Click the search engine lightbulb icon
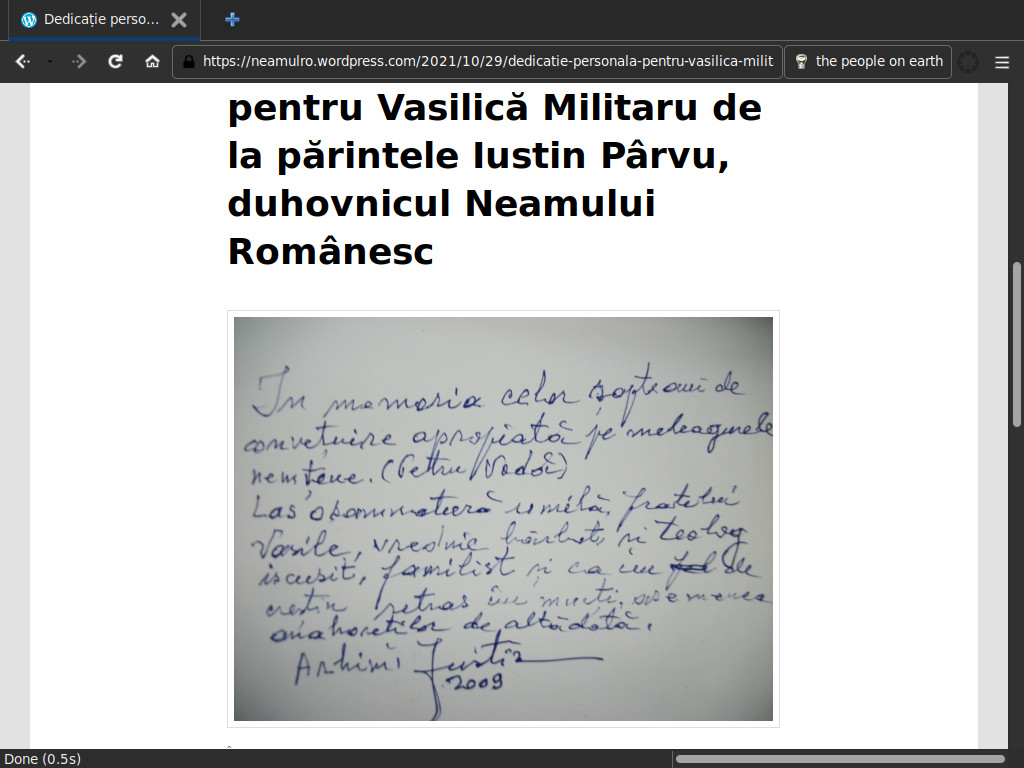 point(801,61)
